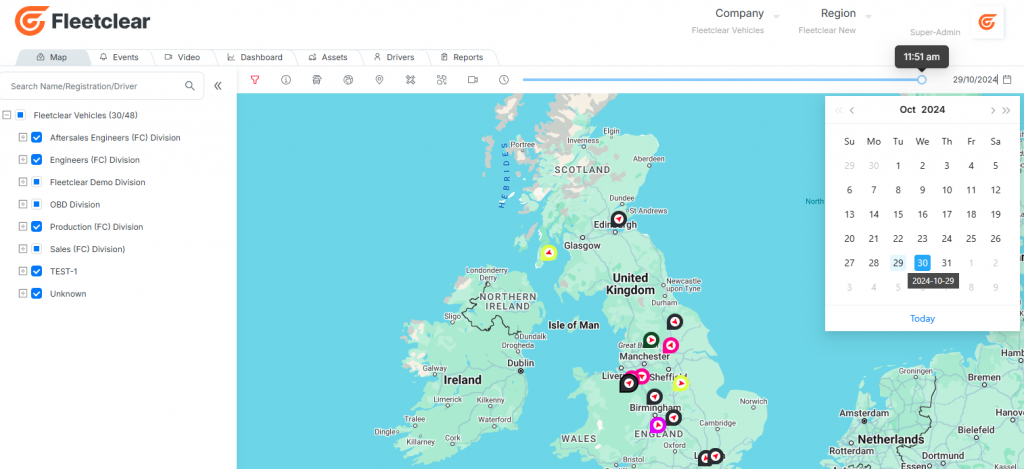1024x469 pixels.
Task: Expand the TEST-1 node
Action: pyautogui.click(x=22, y=271)
